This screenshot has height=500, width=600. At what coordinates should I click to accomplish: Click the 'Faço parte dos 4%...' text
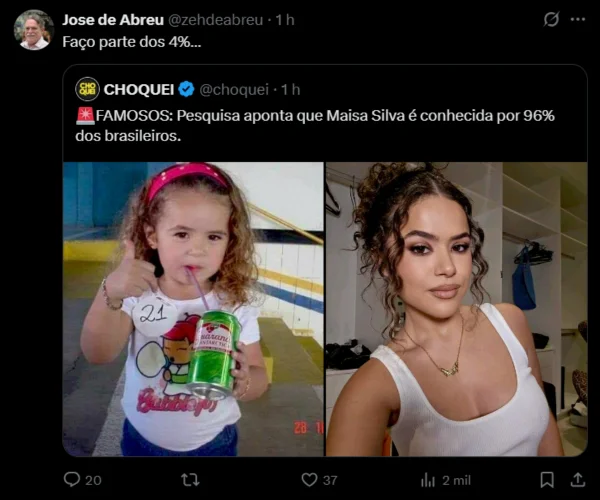point(132,42)
